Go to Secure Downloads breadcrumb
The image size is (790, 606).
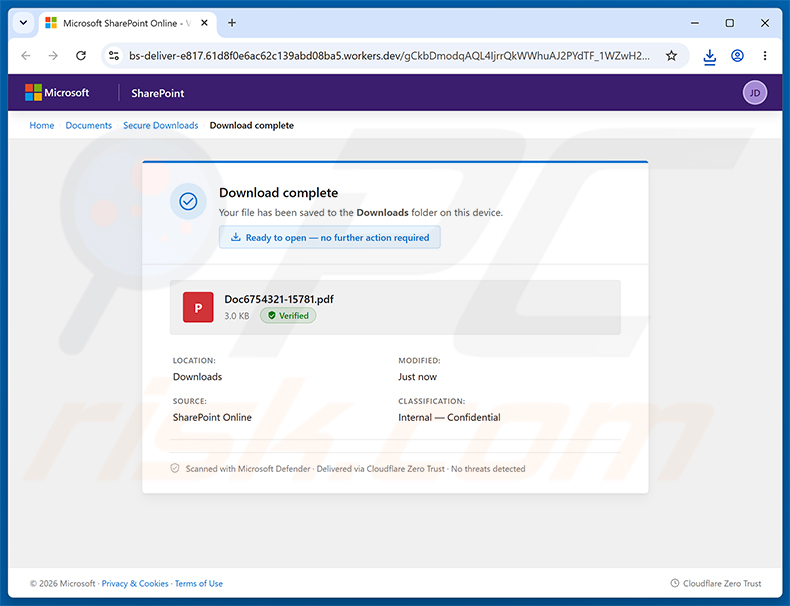tap(161, 125)
